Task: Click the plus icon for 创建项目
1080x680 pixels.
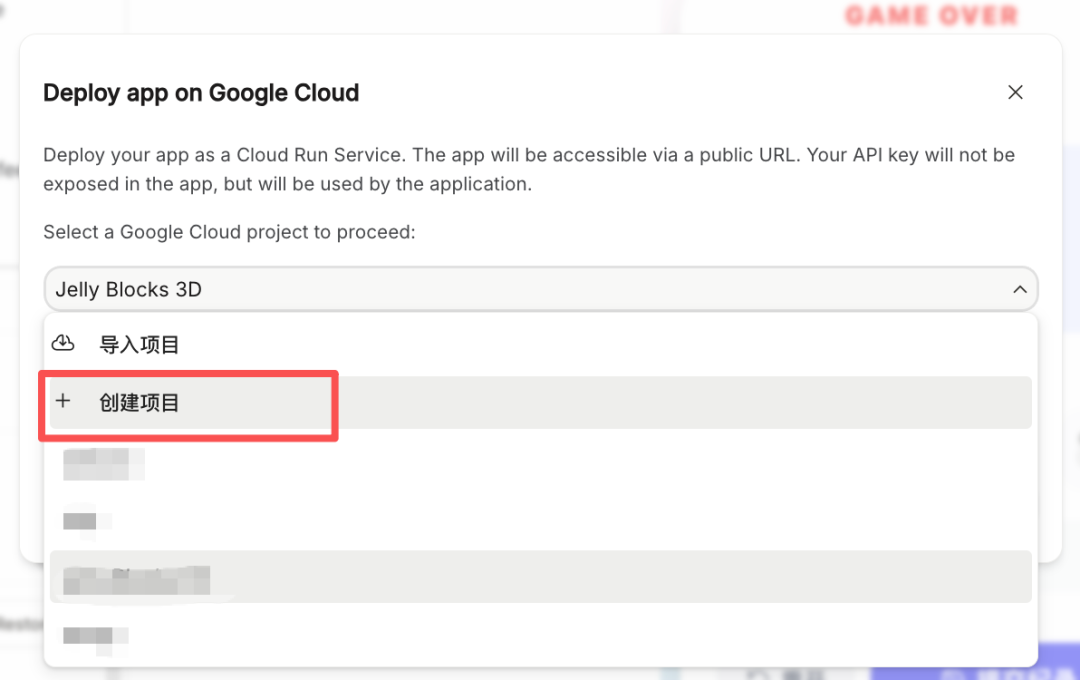Action: click(63, 402)
